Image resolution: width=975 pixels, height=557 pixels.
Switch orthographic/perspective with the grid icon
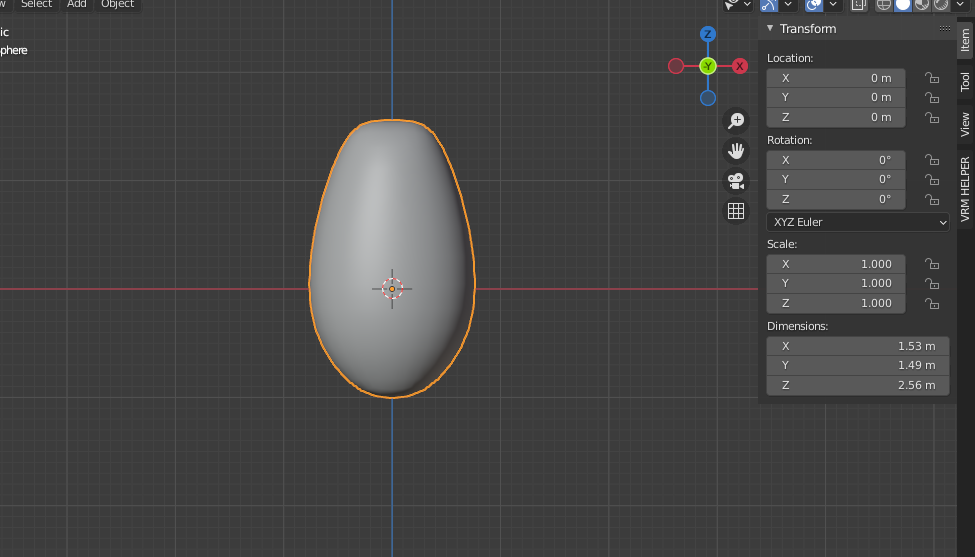click(736, 211)
